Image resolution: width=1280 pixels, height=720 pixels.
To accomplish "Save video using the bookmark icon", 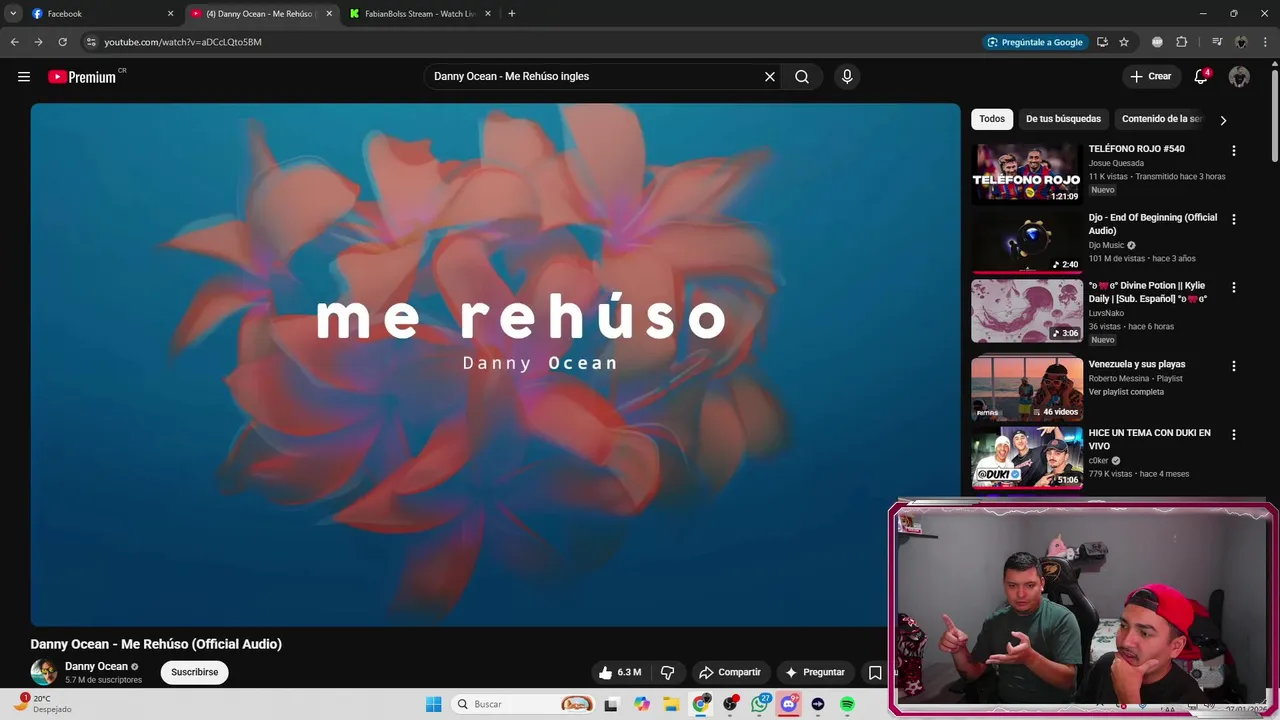I will 875,672.
